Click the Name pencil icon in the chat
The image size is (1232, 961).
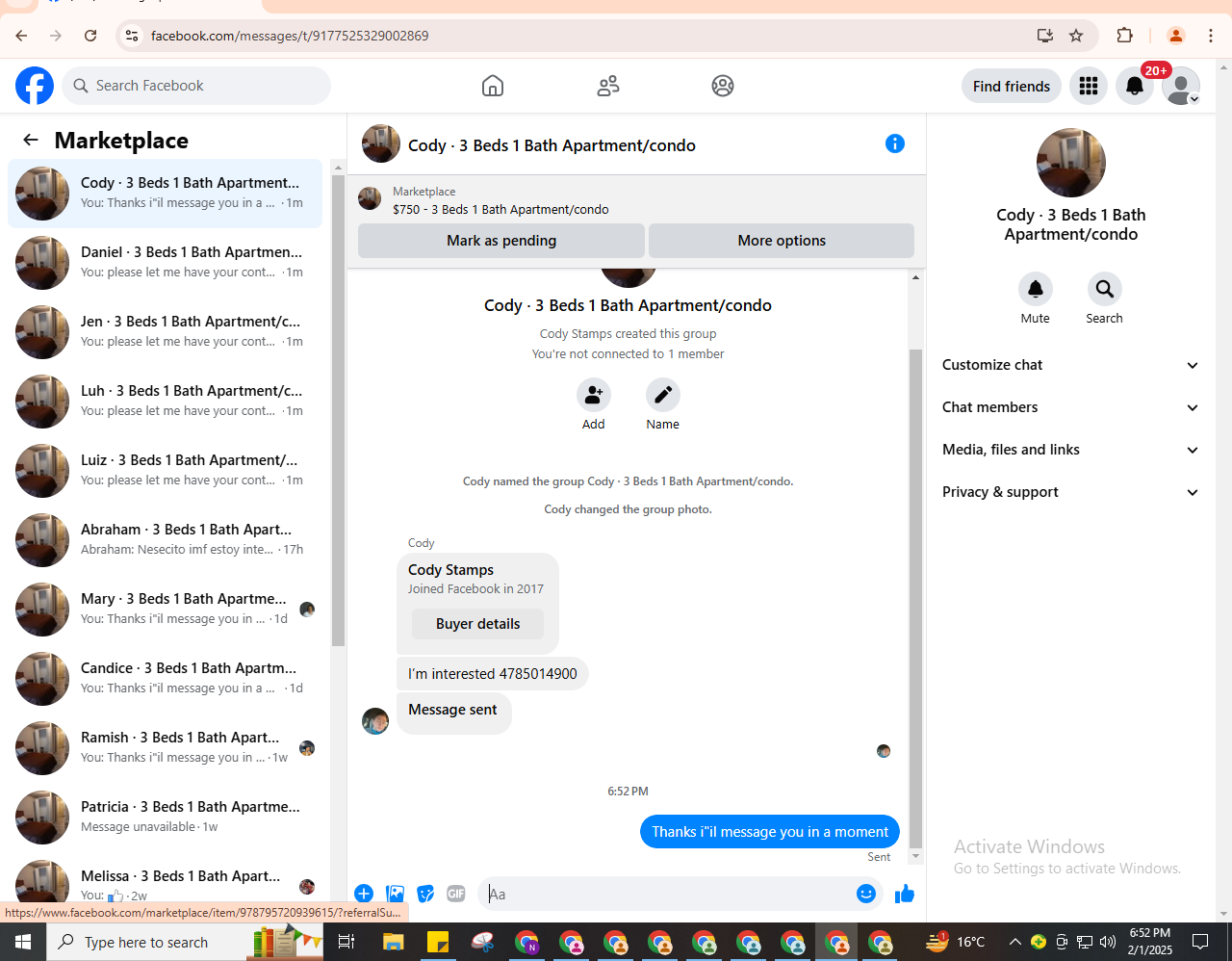click(x=663, y=395)
